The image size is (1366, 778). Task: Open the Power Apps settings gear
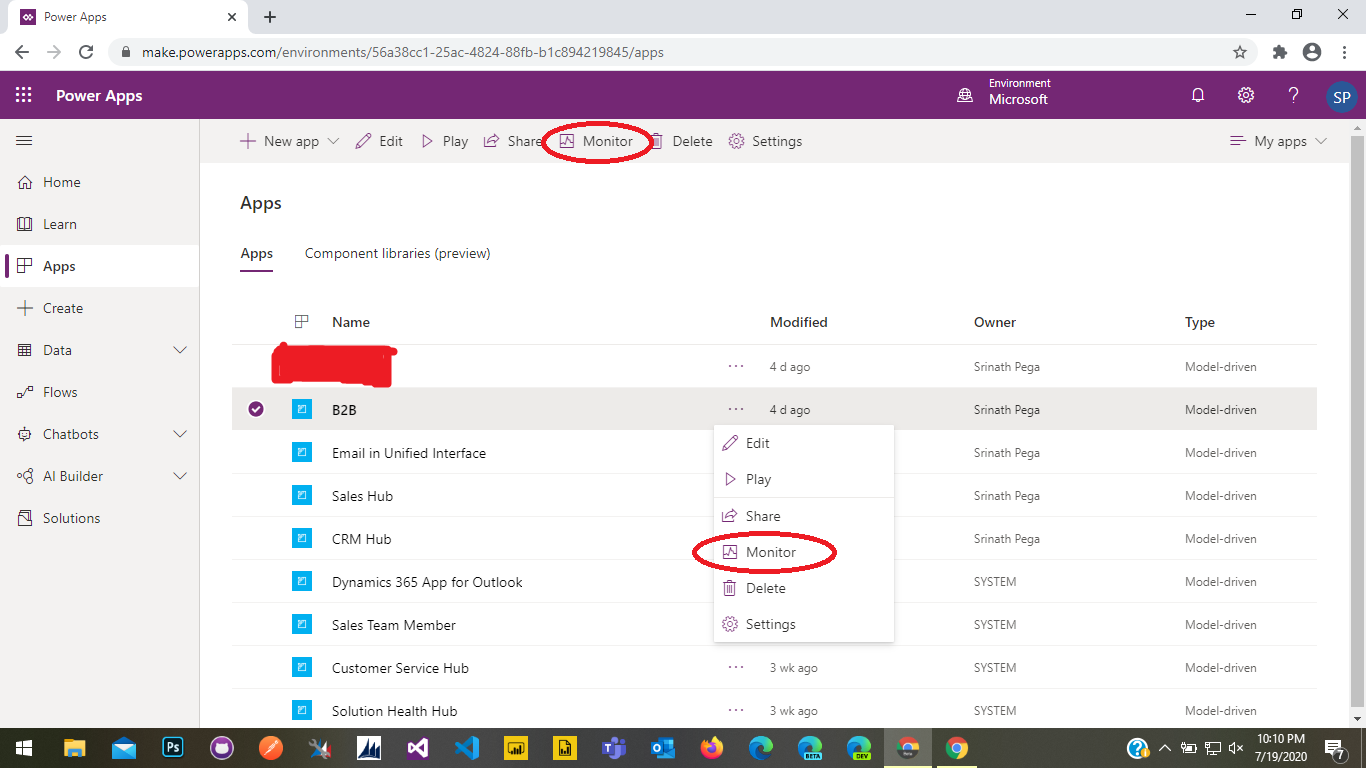pos(1245,94)
